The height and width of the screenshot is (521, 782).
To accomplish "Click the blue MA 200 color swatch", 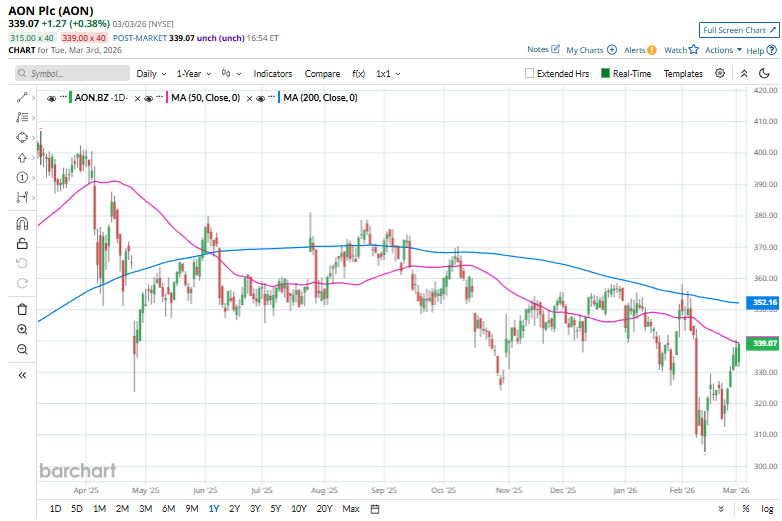I will (x=279, y=97).
